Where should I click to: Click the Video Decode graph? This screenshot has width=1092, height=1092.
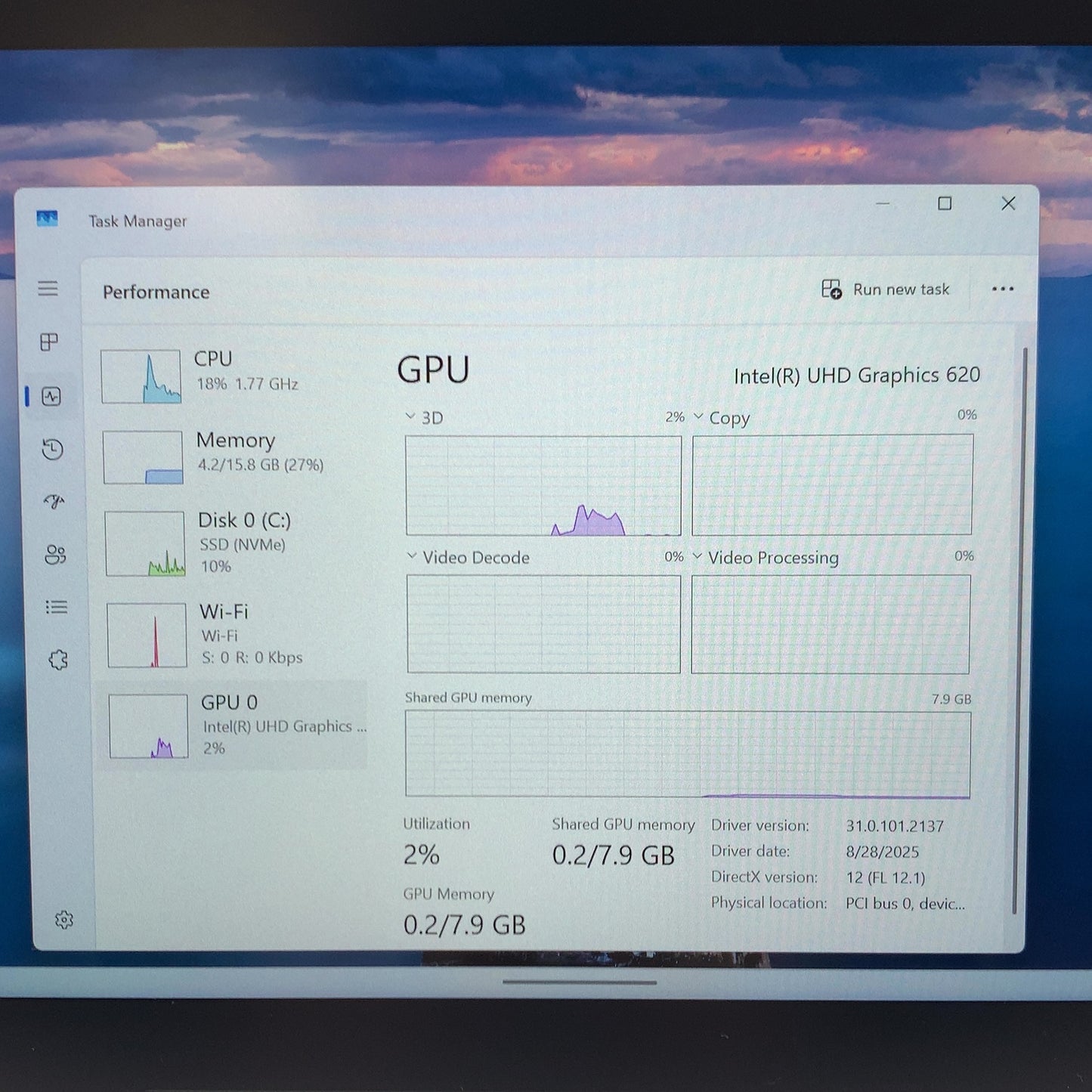coord(543,624)
